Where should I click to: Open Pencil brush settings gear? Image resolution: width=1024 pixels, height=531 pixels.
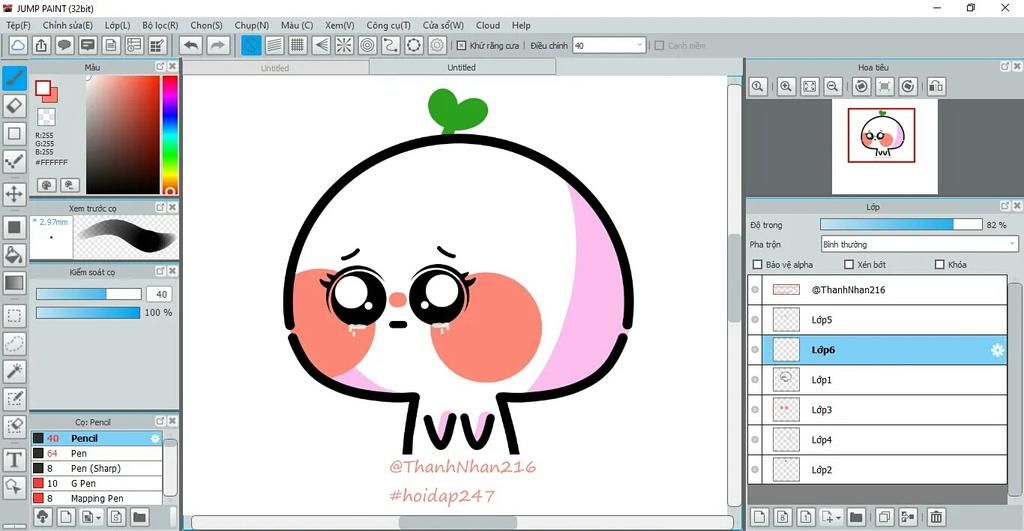pos(155,438)
